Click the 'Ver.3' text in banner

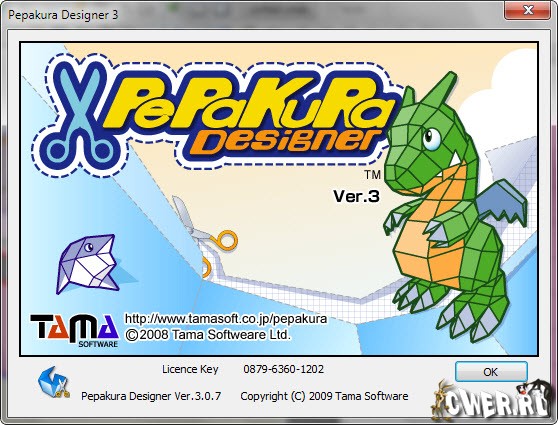[x=356, y=196]
